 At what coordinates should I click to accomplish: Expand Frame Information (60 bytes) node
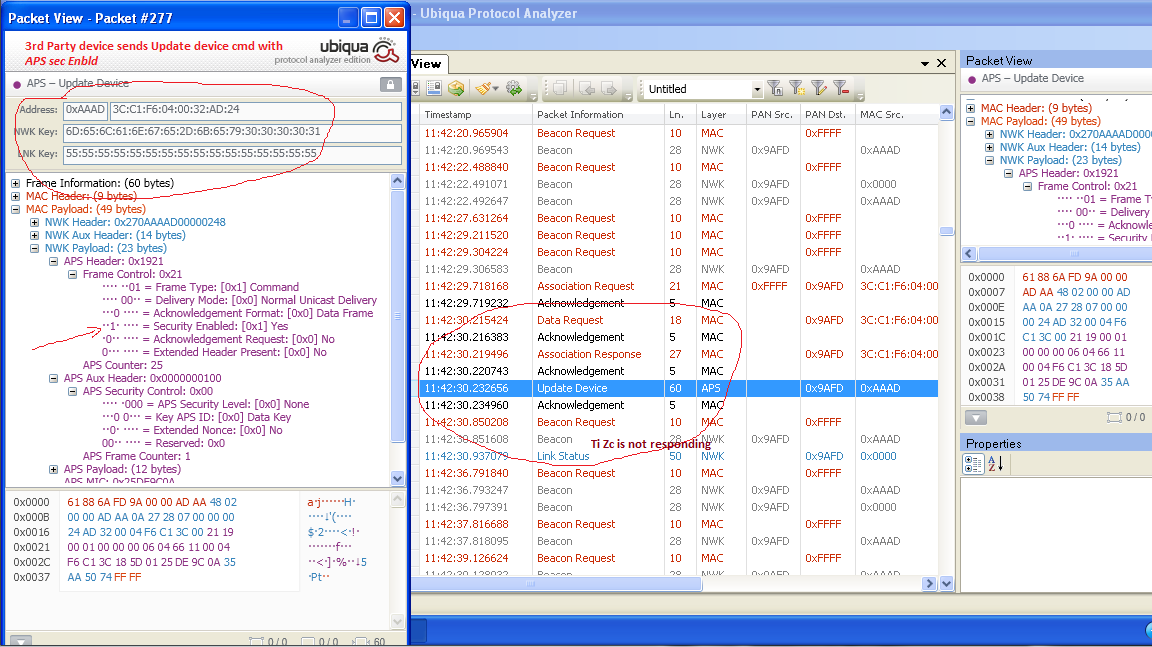tap(15, 183)
